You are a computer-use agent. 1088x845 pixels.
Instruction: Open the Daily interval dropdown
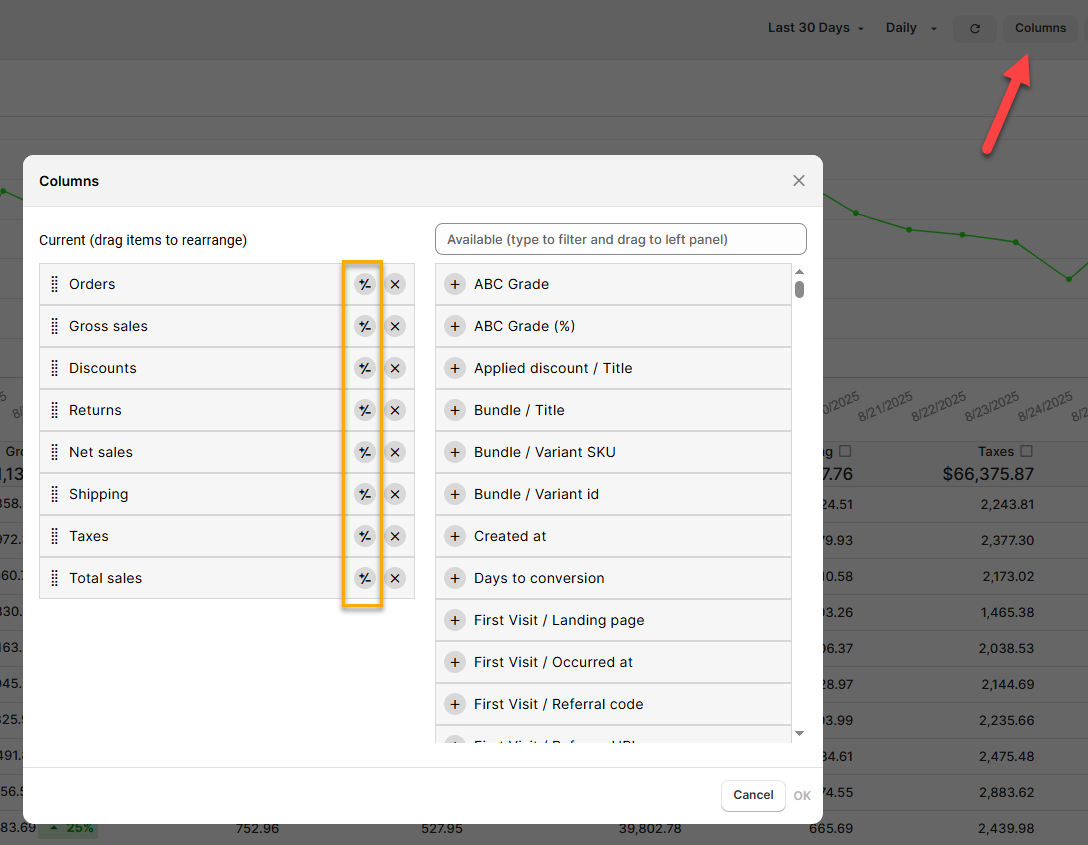[911, 28]
